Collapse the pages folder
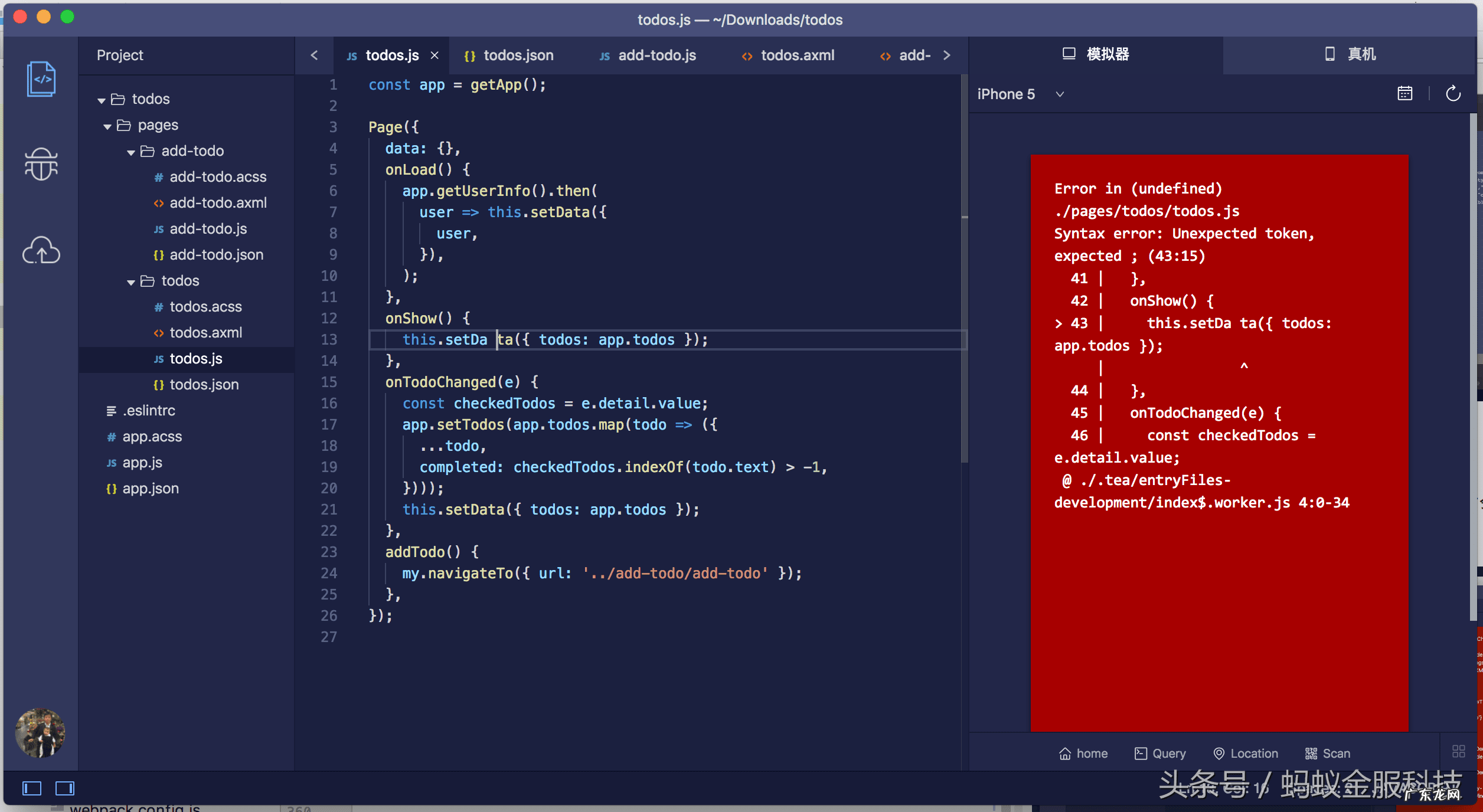This screenshot has height=812, width=1483. pyautogui.click(x=107, y=126)
